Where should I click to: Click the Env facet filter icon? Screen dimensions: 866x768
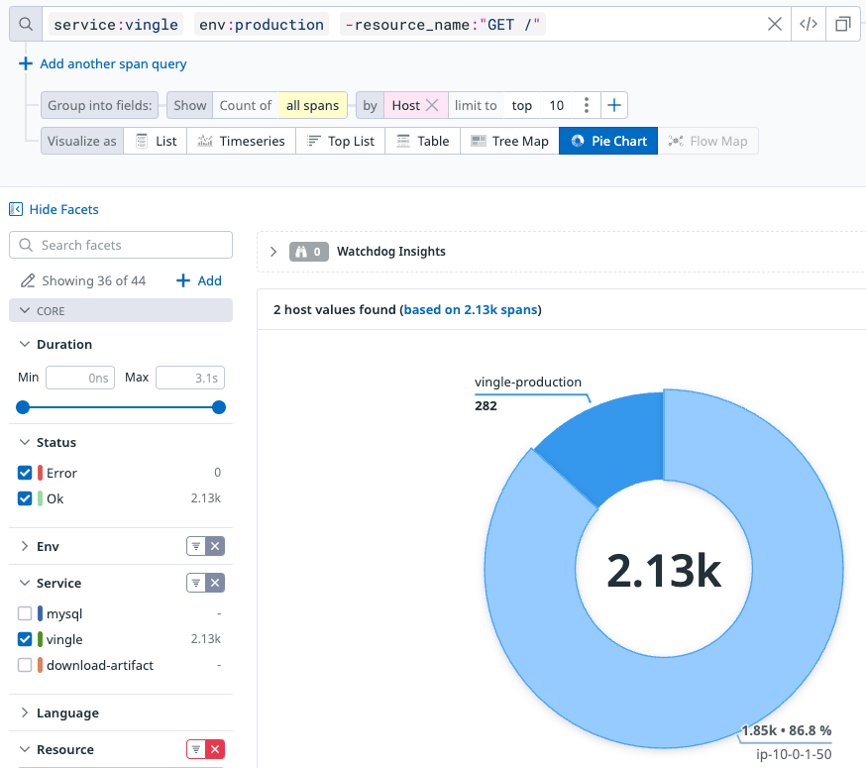pyautogui.click(x=196, y=546)
